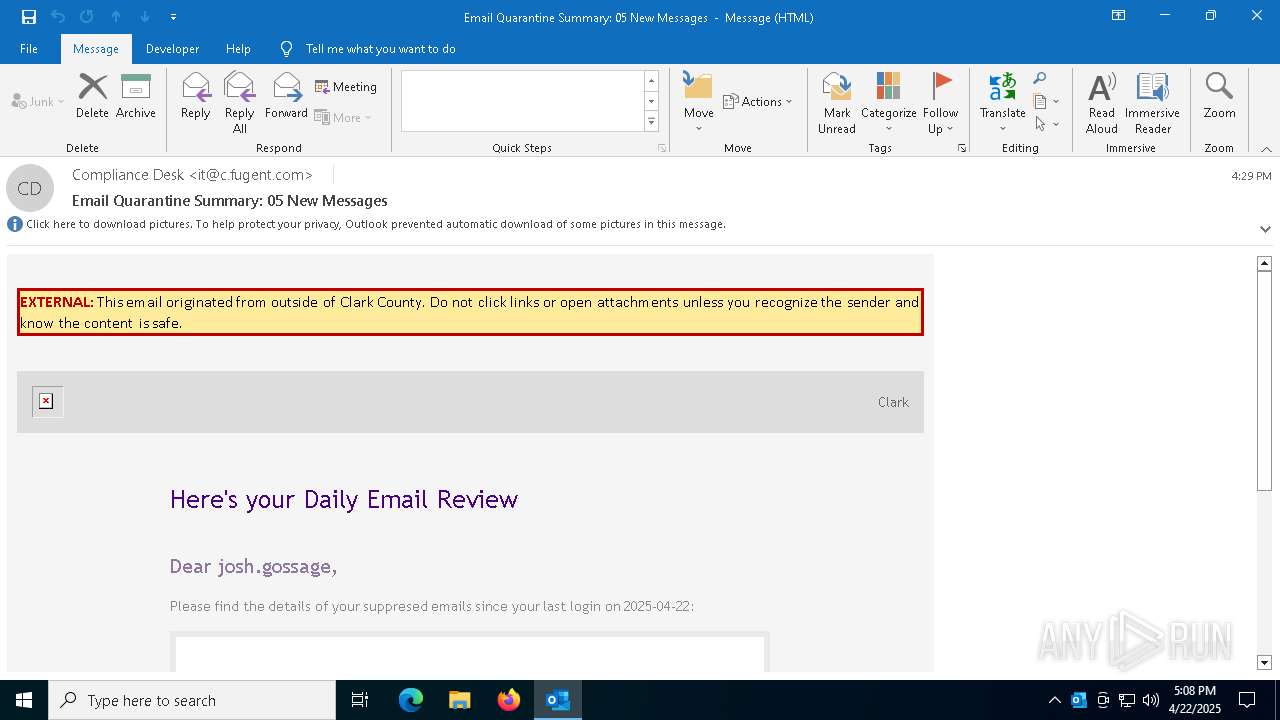Open Immersive Reader
Viewport: 1280px width, 720px height.
(1153, 102)
